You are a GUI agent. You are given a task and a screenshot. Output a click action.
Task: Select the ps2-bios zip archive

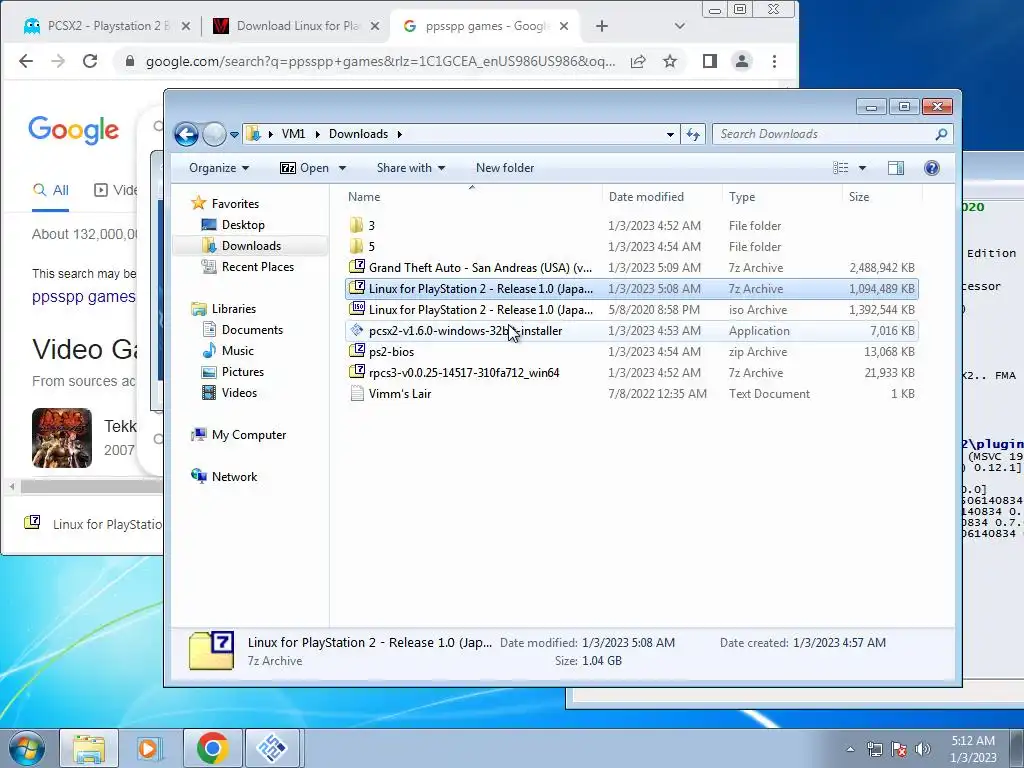coord(632,351)
